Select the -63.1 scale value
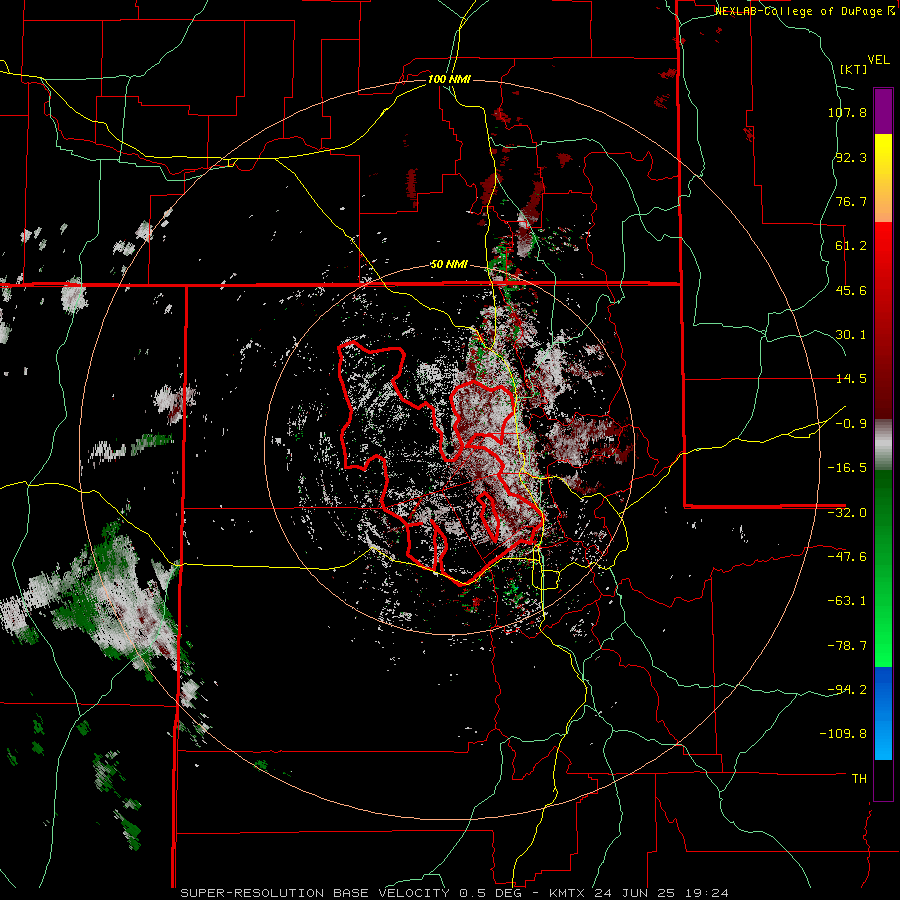This screenshot has height=900, width=900. tap(847, 601)
